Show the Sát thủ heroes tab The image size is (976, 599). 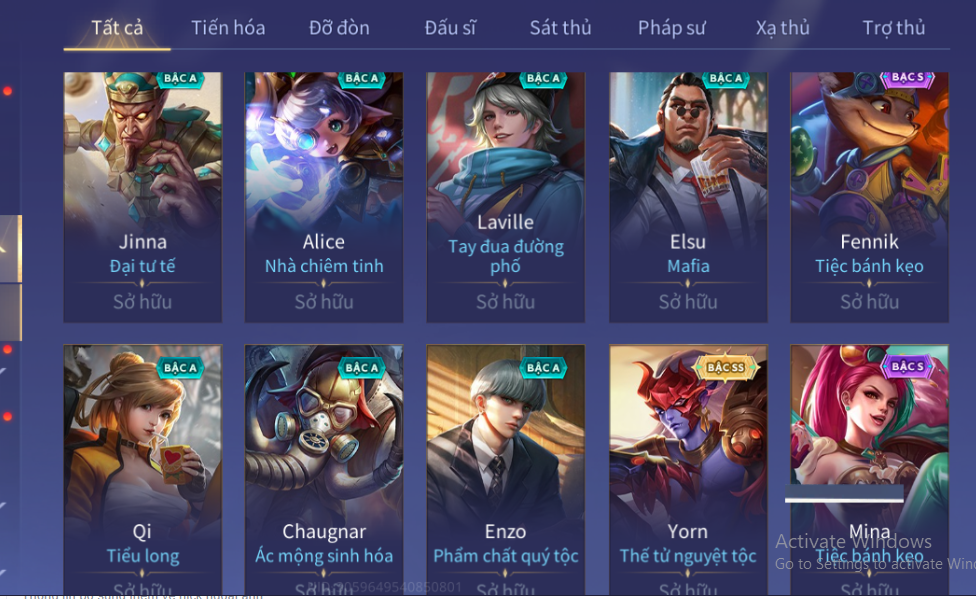tap(560, 28)
